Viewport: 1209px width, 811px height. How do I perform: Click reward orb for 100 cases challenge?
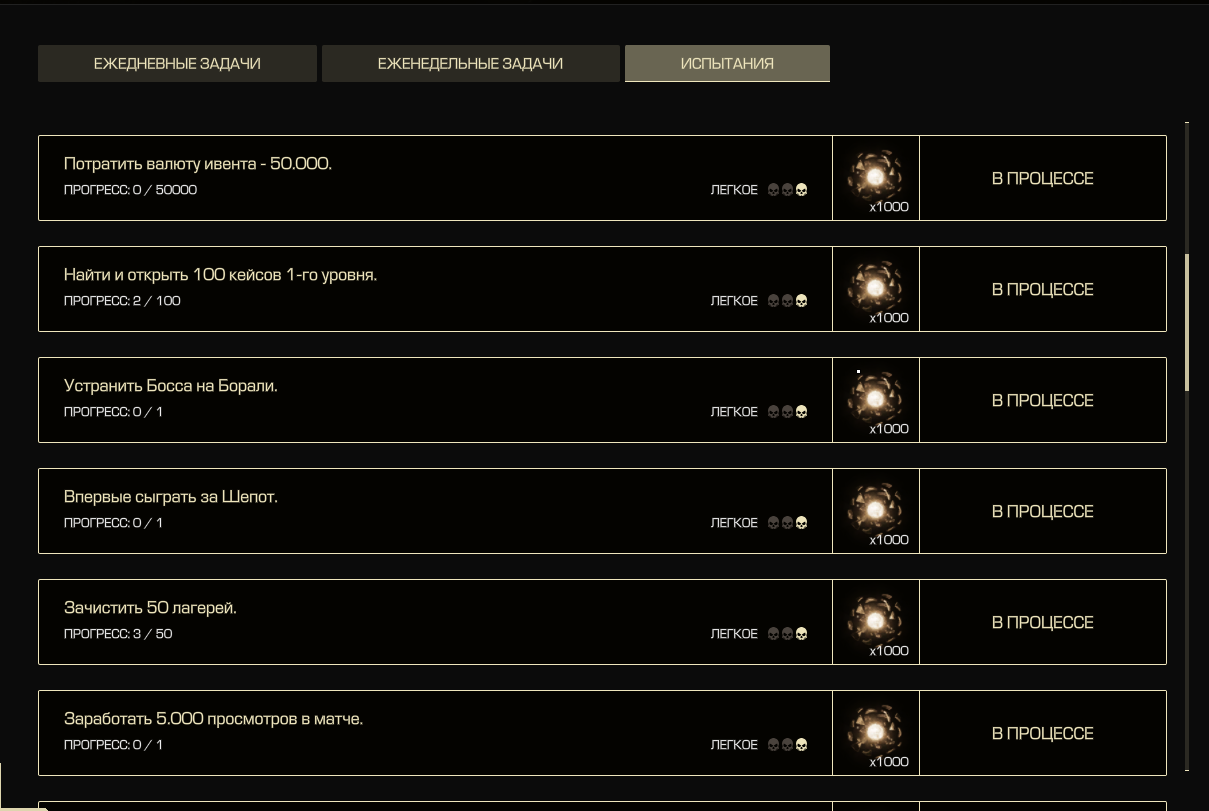pos(875,287)
